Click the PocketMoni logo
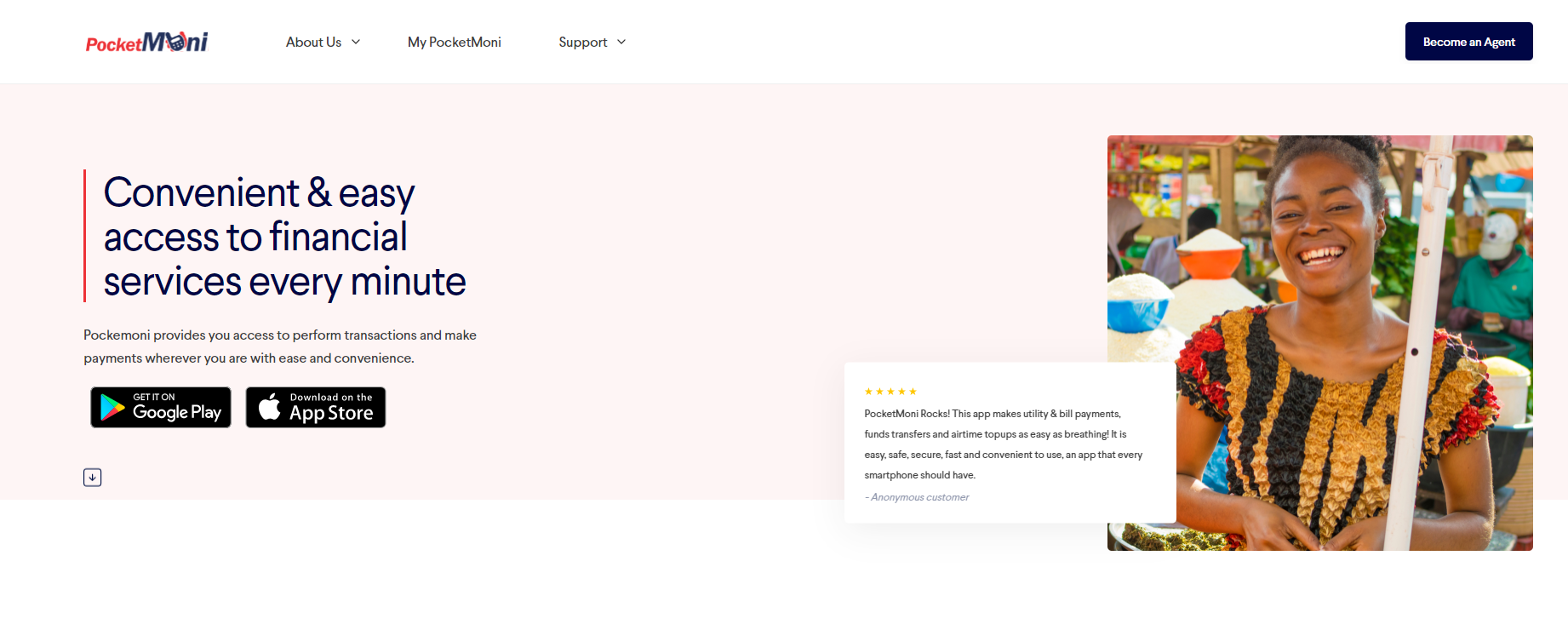The image size is (1568, 630). [146, 42]
